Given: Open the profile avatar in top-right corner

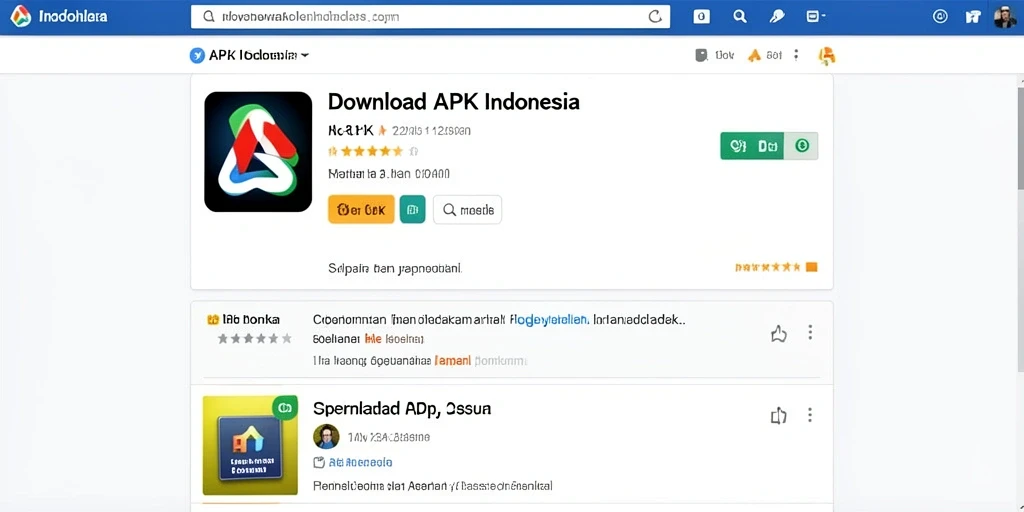Looking at the screenshot, I should click(x=1005, y=16).
